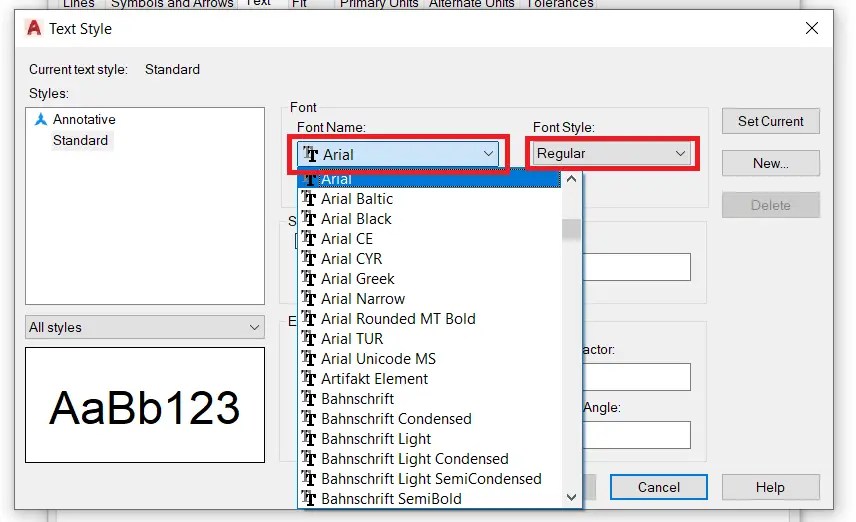Image resolution: width=856 pixels, height=522 pixels.
Task: Click TrueType icon next to Arial Unicode MS
Action: (309, 359)
